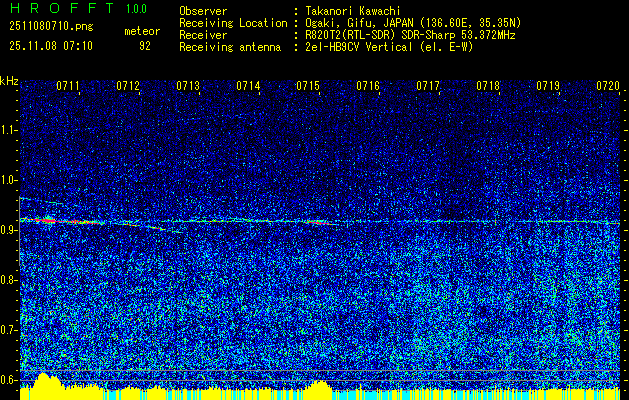629x400 pixels.
Task: Click the 1.0 kHz axis label
Action: pyautogui.click(x=9, y=180)
